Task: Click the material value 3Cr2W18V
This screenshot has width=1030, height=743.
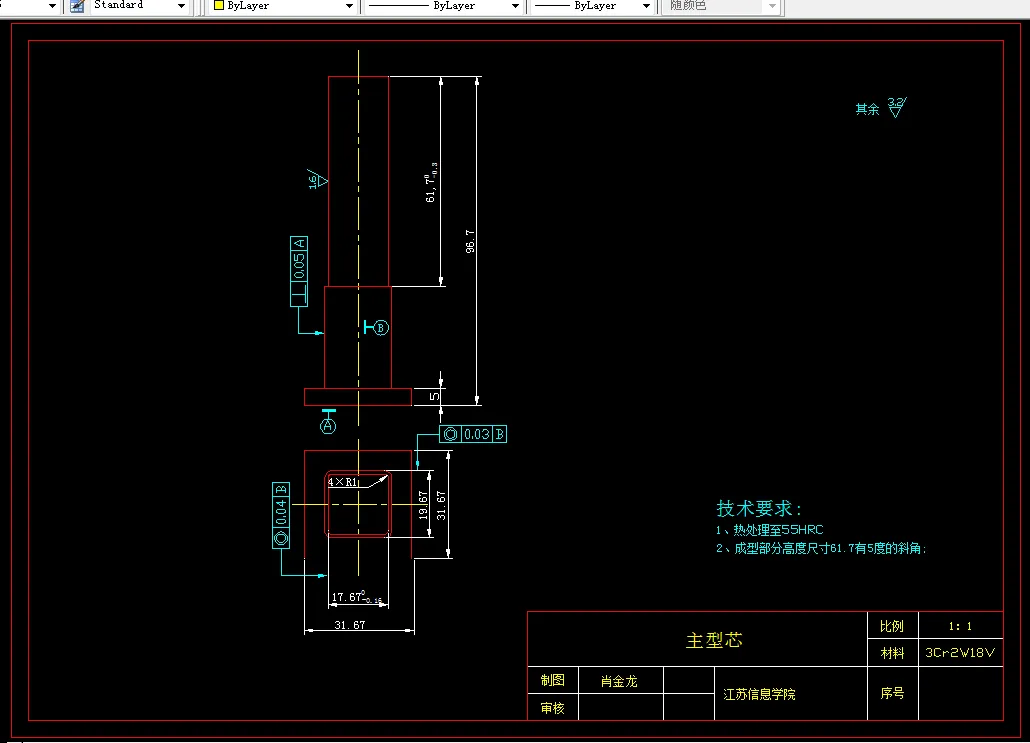Action: (960, 652)
